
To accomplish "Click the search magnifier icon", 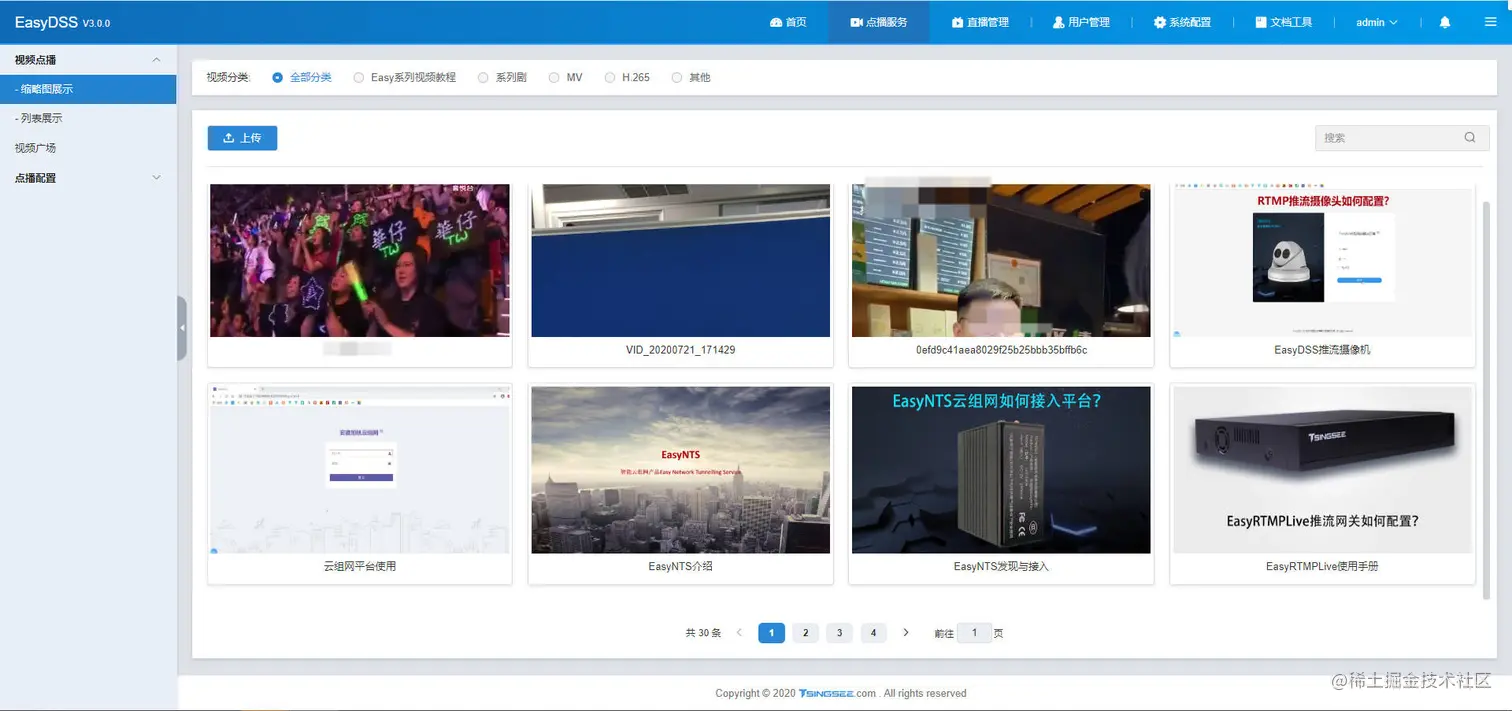I will pyautogui.click(x=1470, y=138).
